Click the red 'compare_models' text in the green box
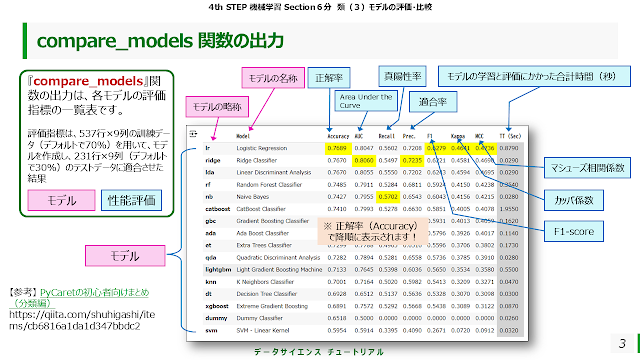Image resolution: width=640 pixels, height=360 pixels. tap(88, 81)
